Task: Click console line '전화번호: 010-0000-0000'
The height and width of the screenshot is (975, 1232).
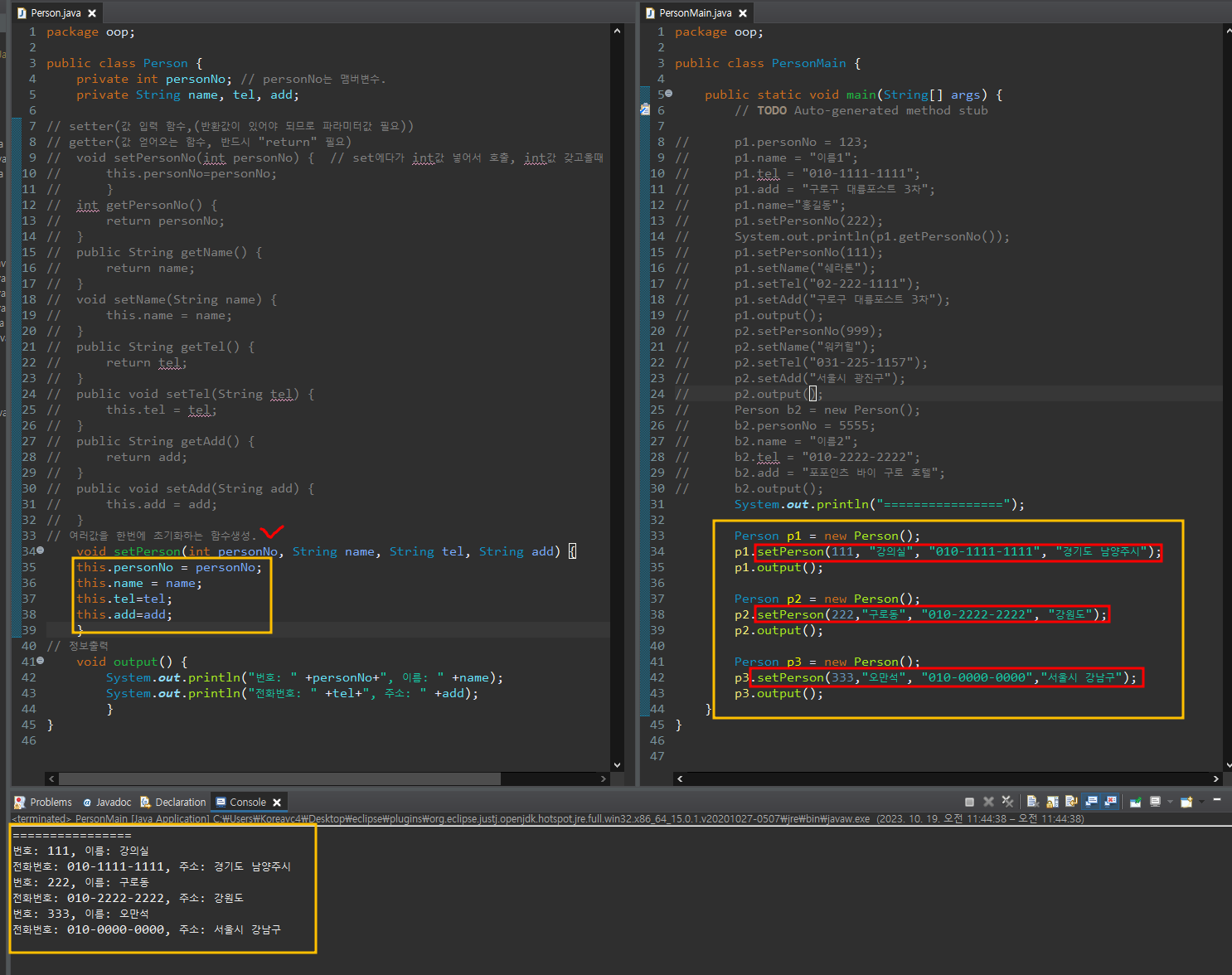Action: [147, 929]
